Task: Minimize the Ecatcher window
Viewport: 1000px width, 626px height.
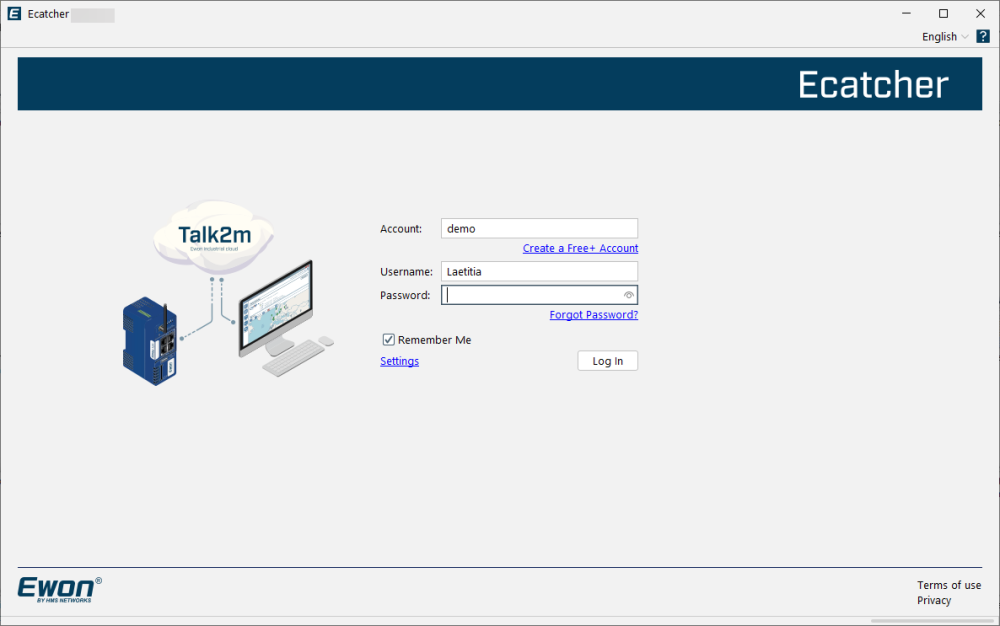Action: [906, 14]
